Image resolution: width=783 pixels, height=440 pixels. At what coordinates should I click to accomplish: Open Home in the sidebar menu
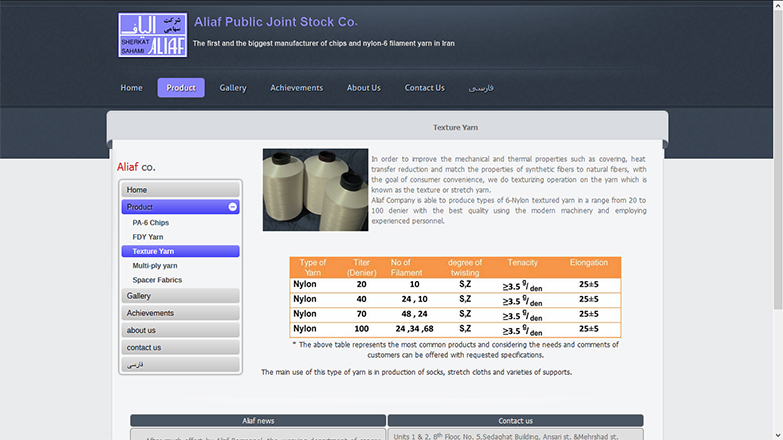pos(180,190)
